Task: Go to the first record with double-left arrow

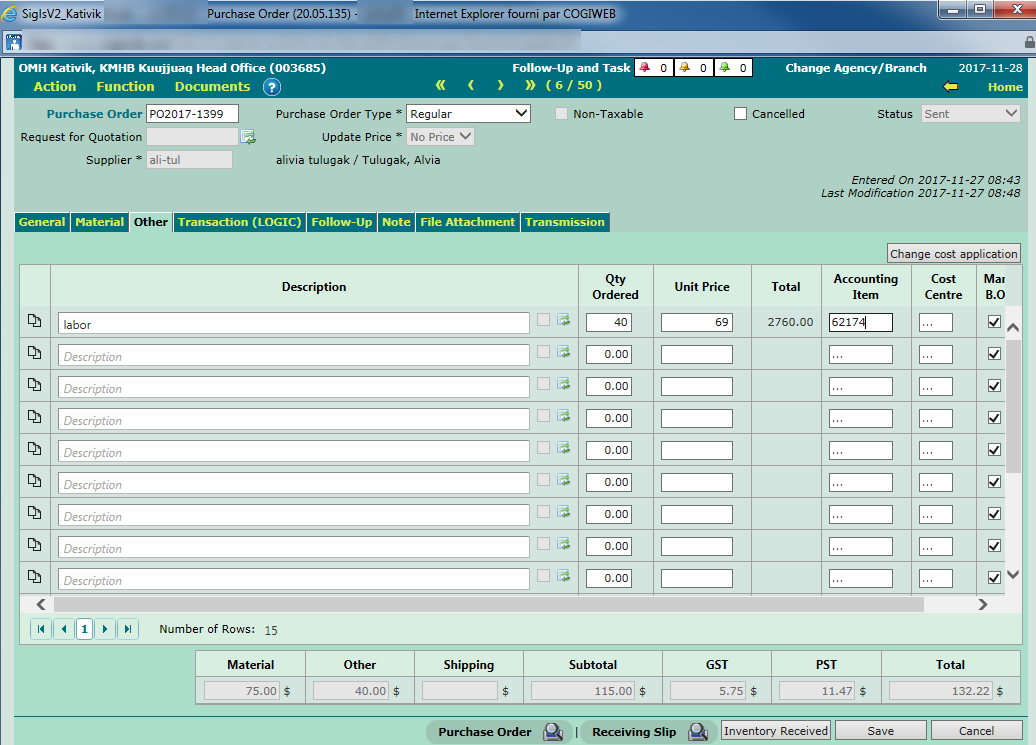Action: (440, 85)
